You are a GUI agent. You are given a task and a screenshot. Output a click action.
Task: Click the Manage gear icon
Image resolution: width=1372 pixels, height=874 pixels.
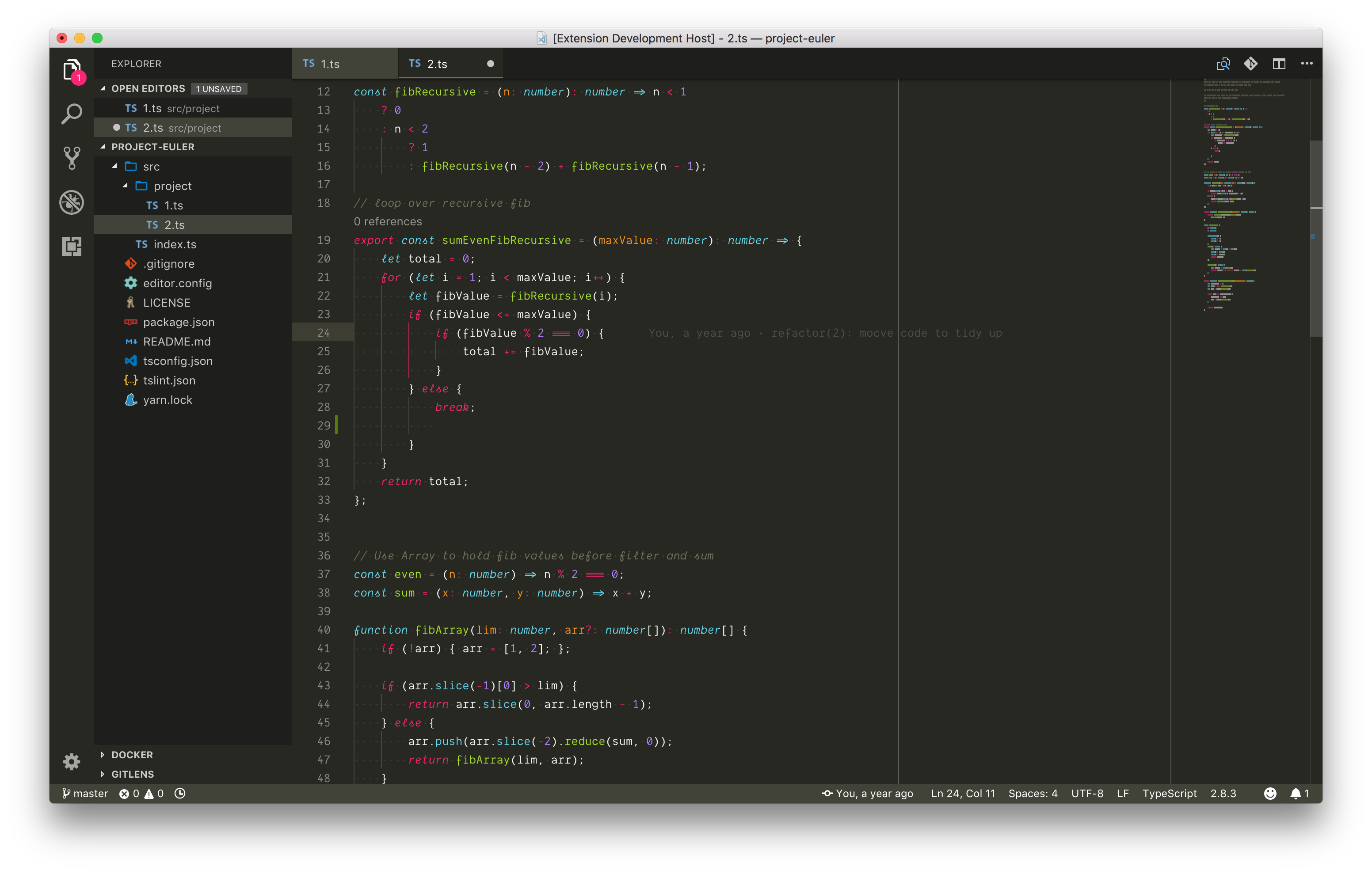click(71, 762)
